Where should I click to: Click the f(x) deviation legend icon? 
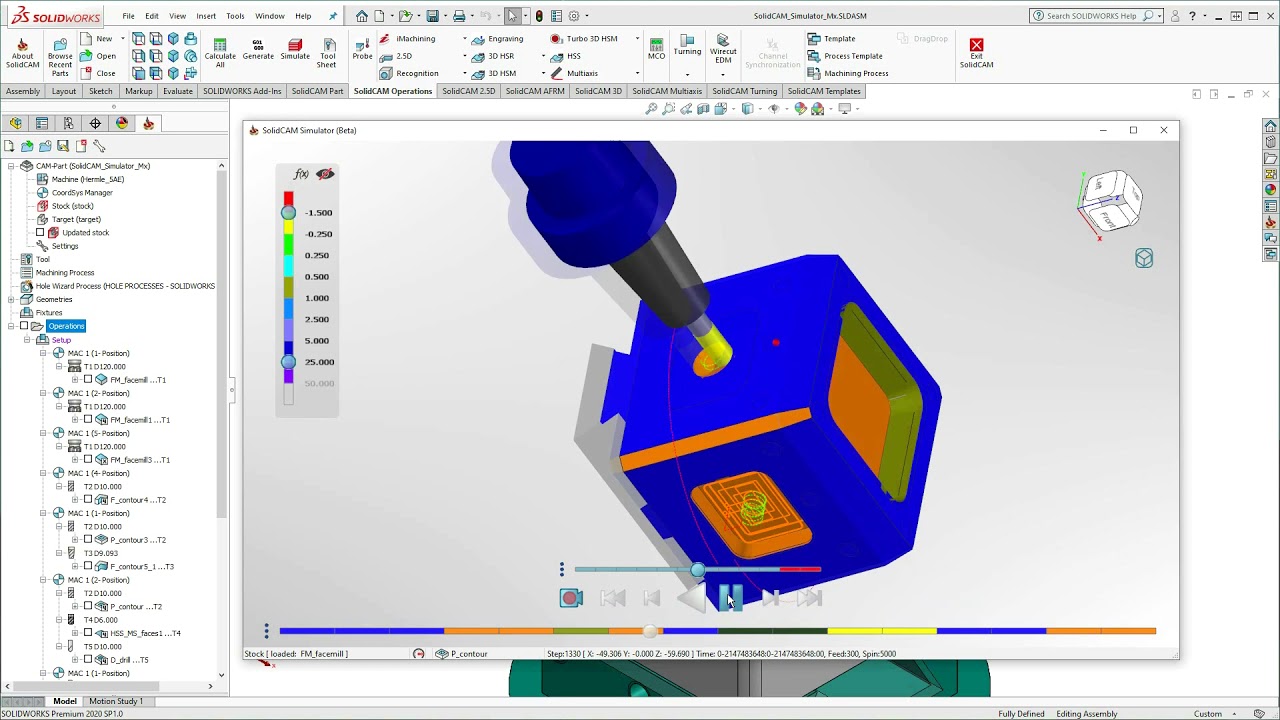(x=300, y=174)
